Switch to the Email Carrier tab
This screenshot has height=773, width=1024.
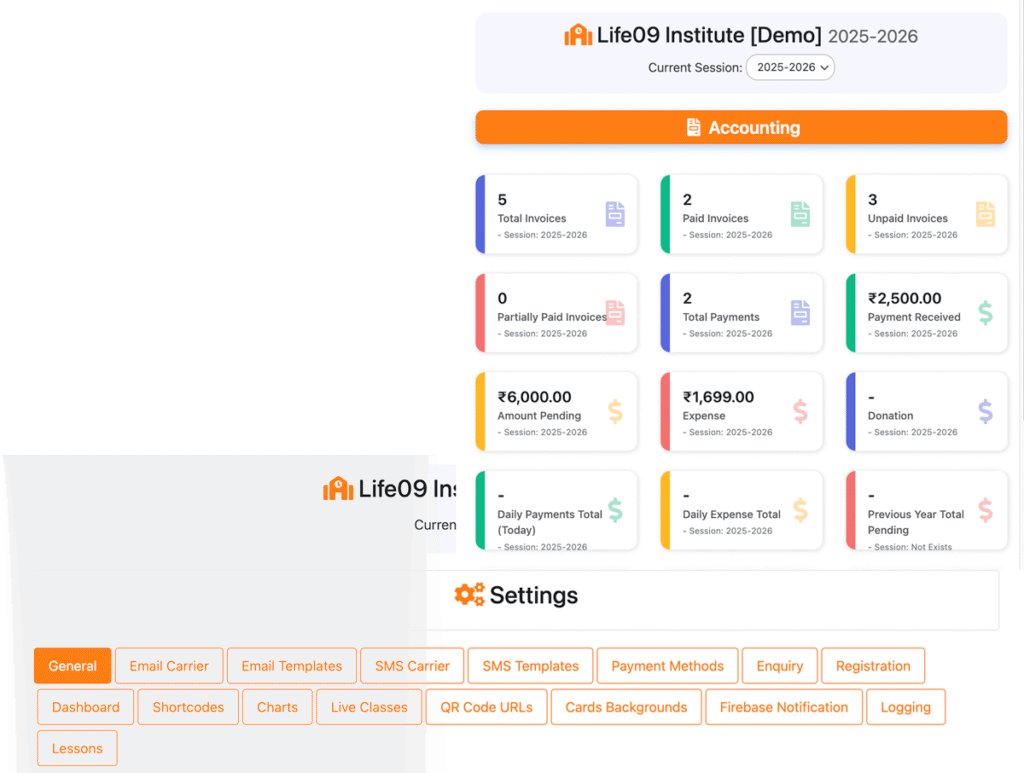point(169,666)
